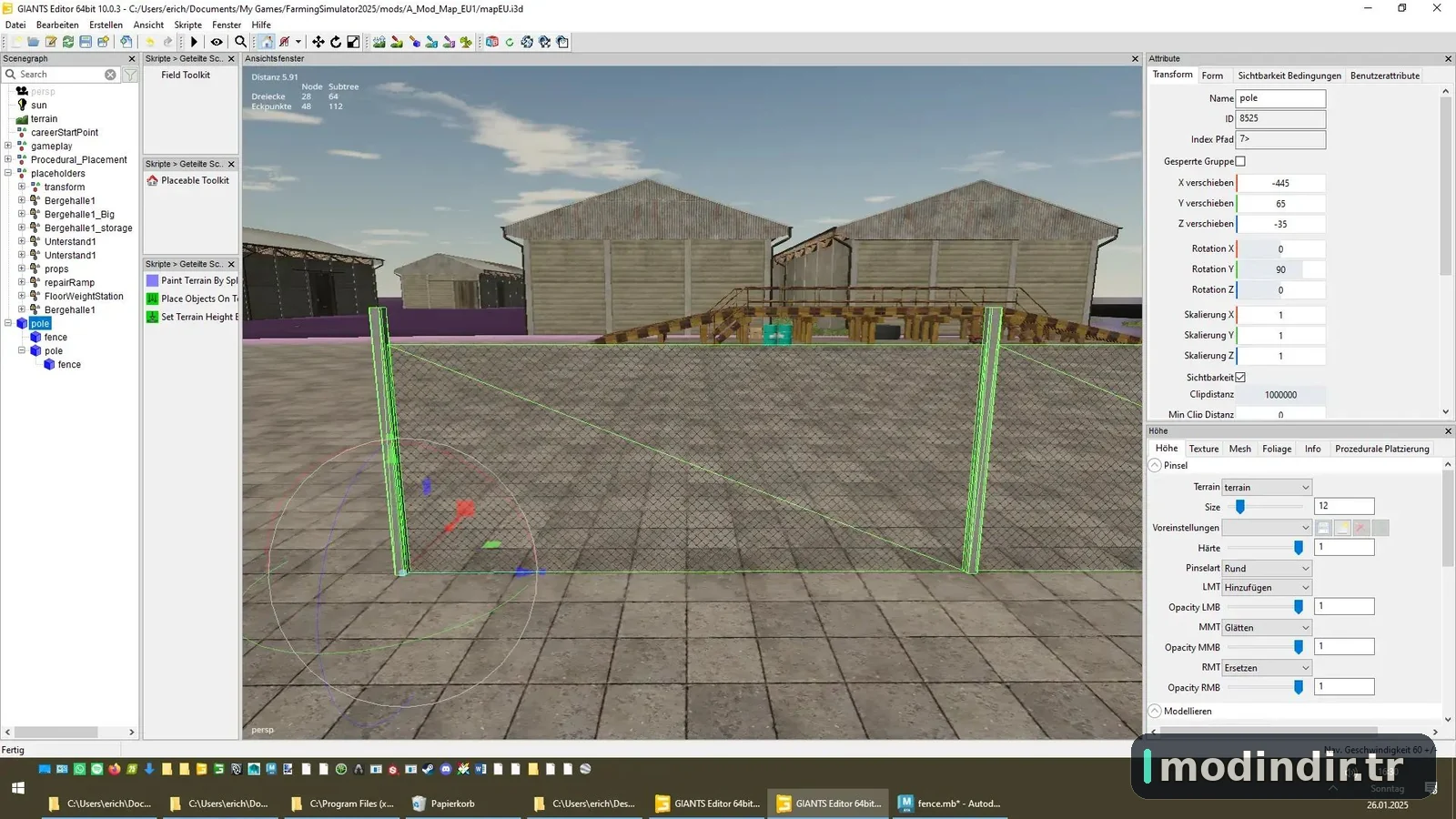Collapse the placeholders tree node
1456x819 pixels.
[x=8, y=173]
